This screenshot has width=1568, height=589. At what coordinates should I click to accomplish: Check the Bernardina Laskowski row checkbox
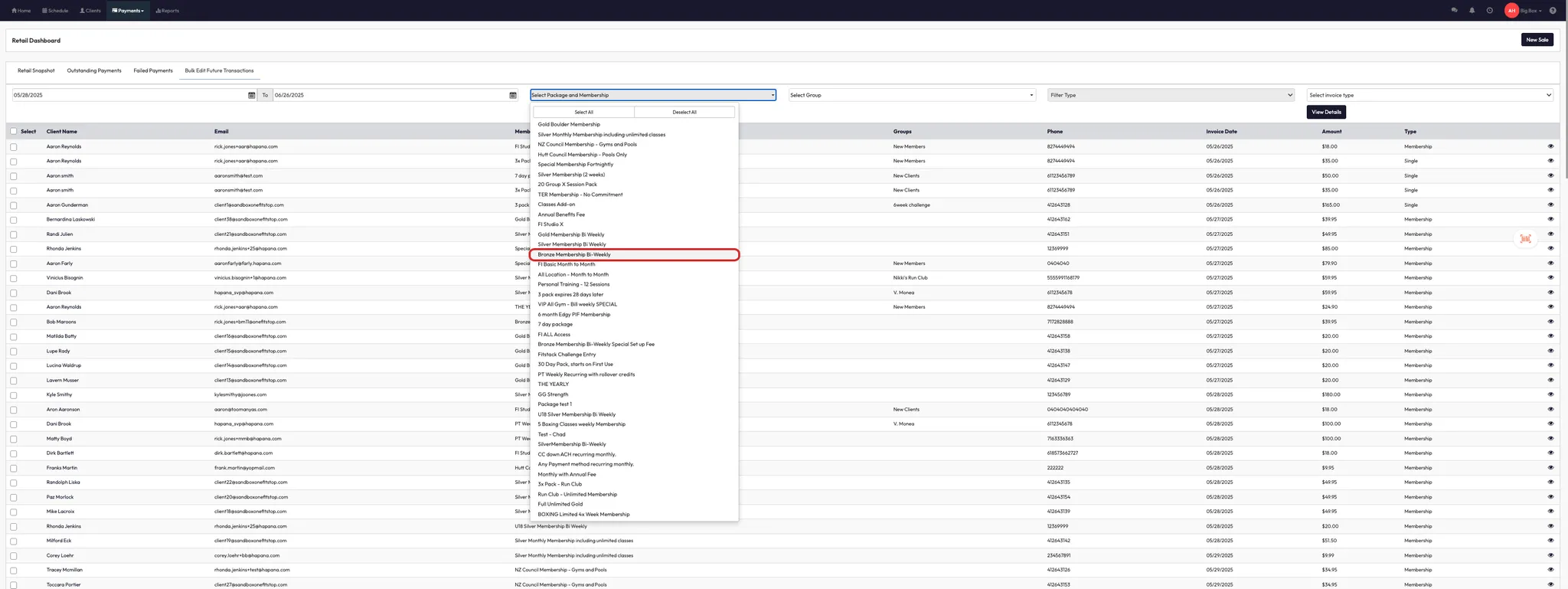coord(14,220)
